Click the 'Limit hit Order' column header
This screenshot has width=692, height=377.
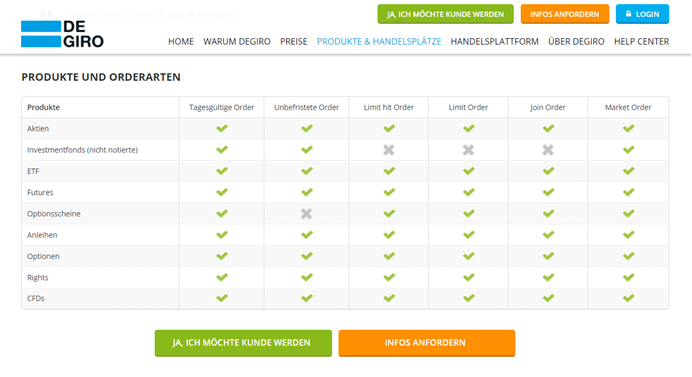pyautogui.click(x=389, y=107)
